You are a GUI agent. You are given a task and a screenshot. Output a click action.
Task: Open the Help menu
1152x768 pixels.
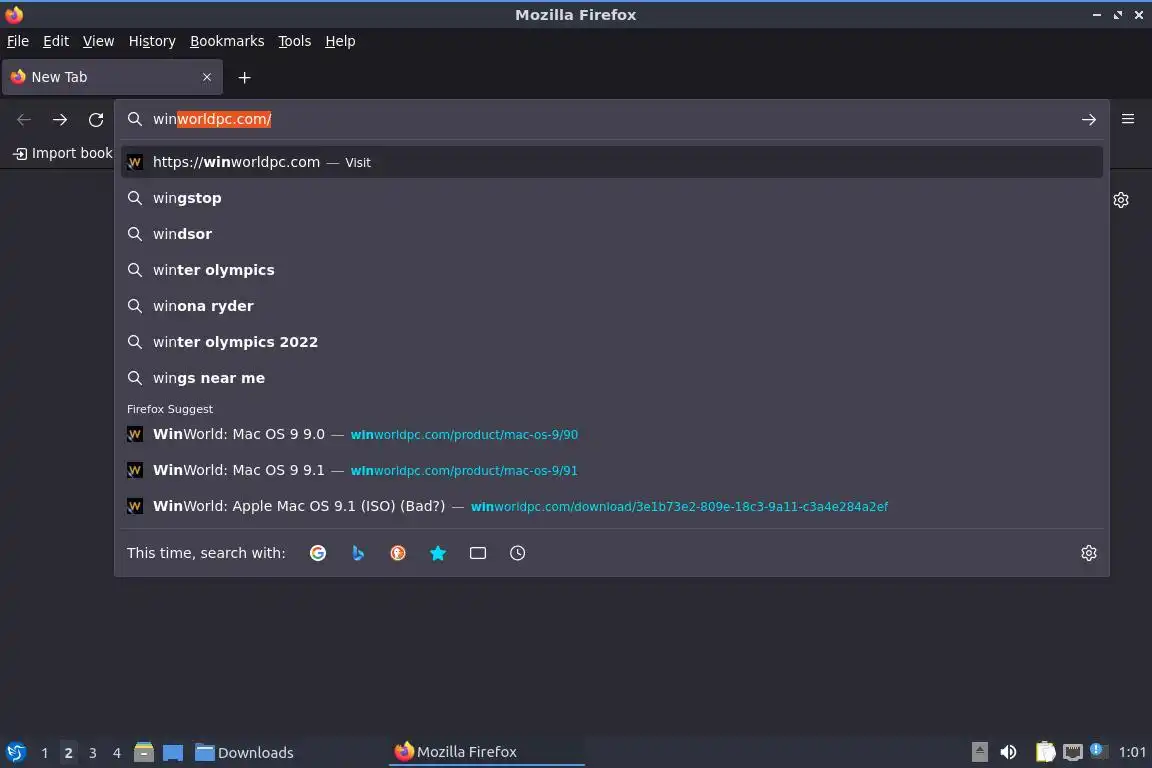(340, 41)
